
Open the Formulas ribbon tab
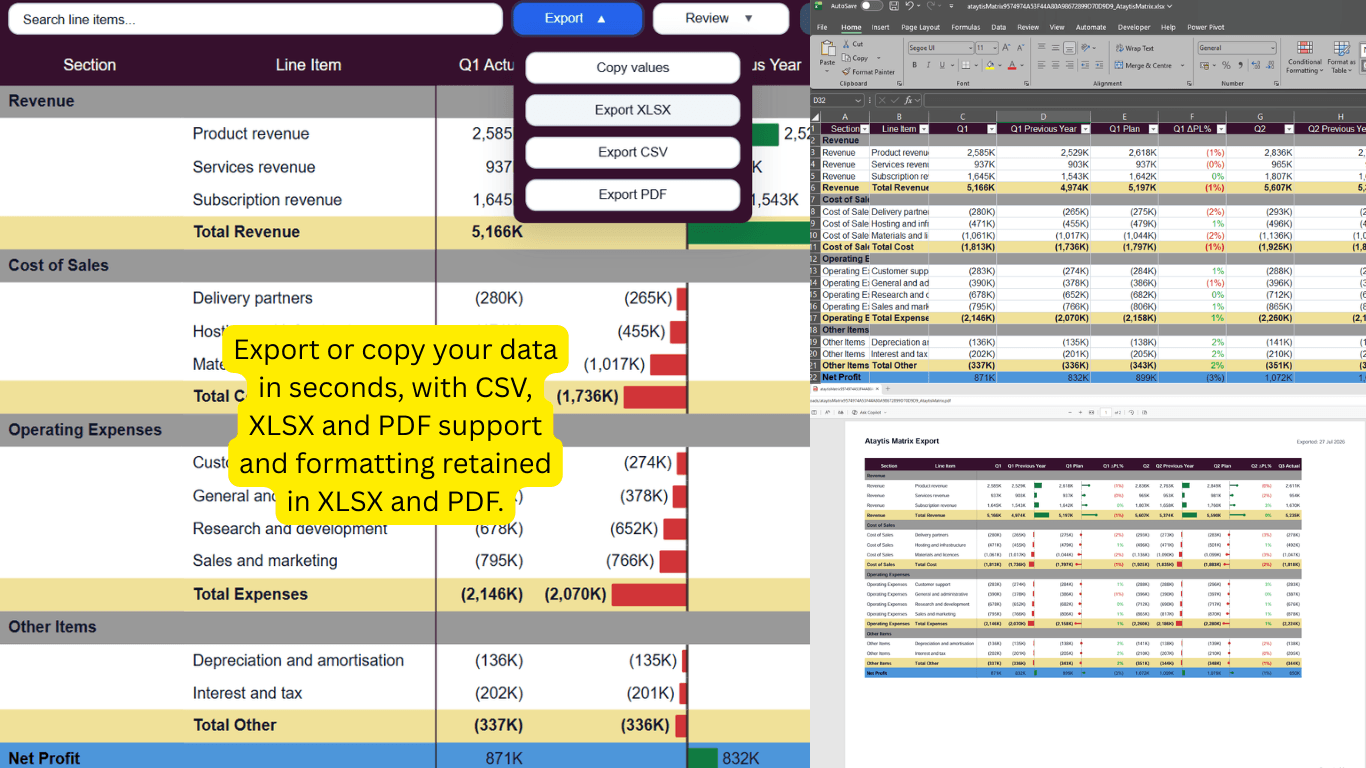click(966, 27)
